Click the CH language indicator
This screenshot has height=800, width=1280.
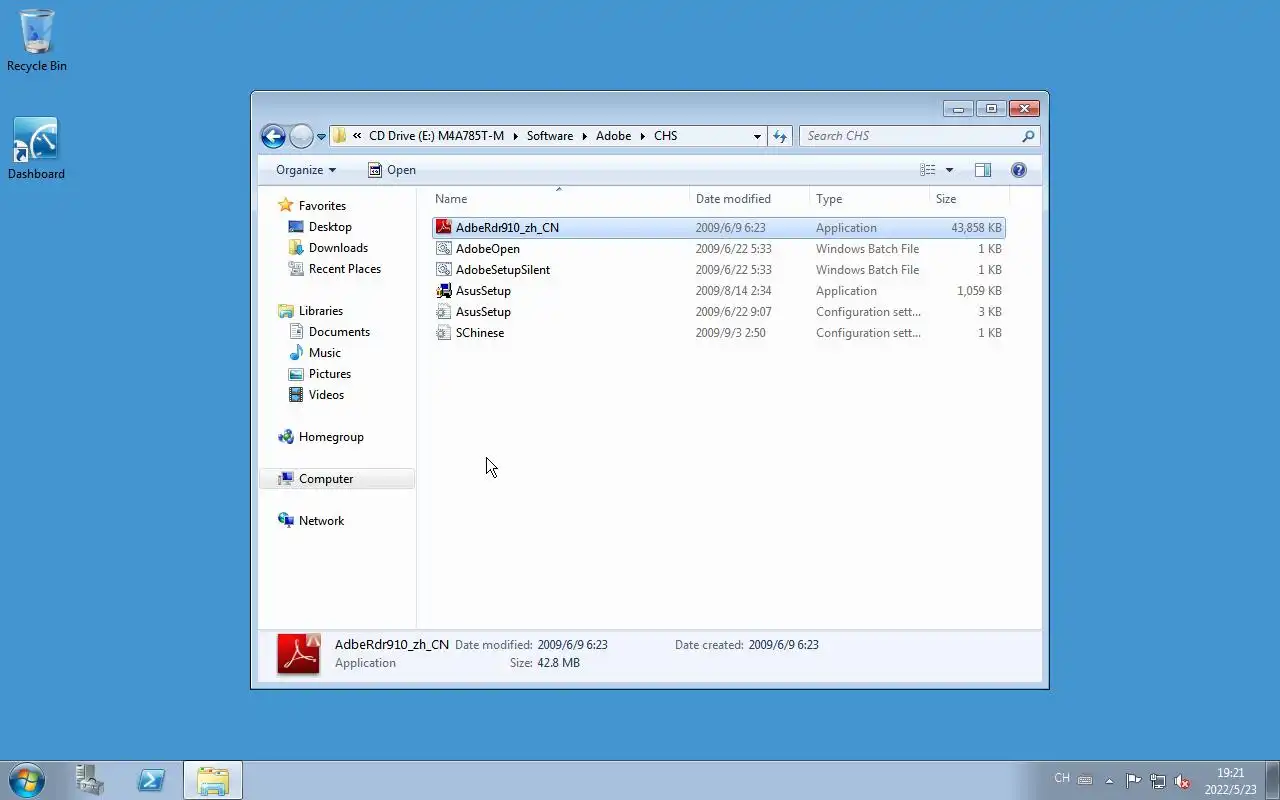tap(1062, 778)
